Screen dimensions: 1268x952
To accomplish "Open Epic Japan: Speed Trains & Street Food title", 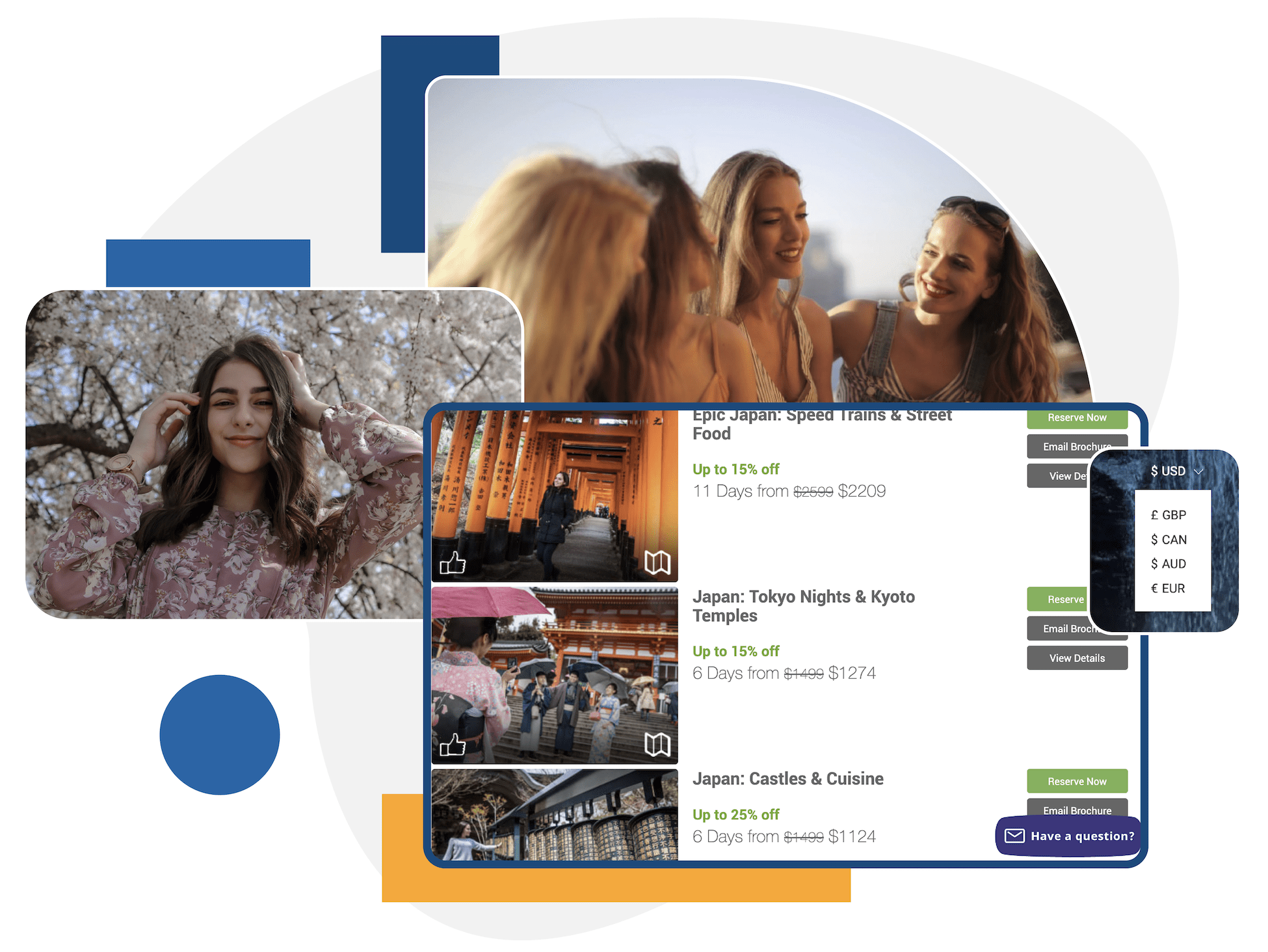I will click(822, 425).
